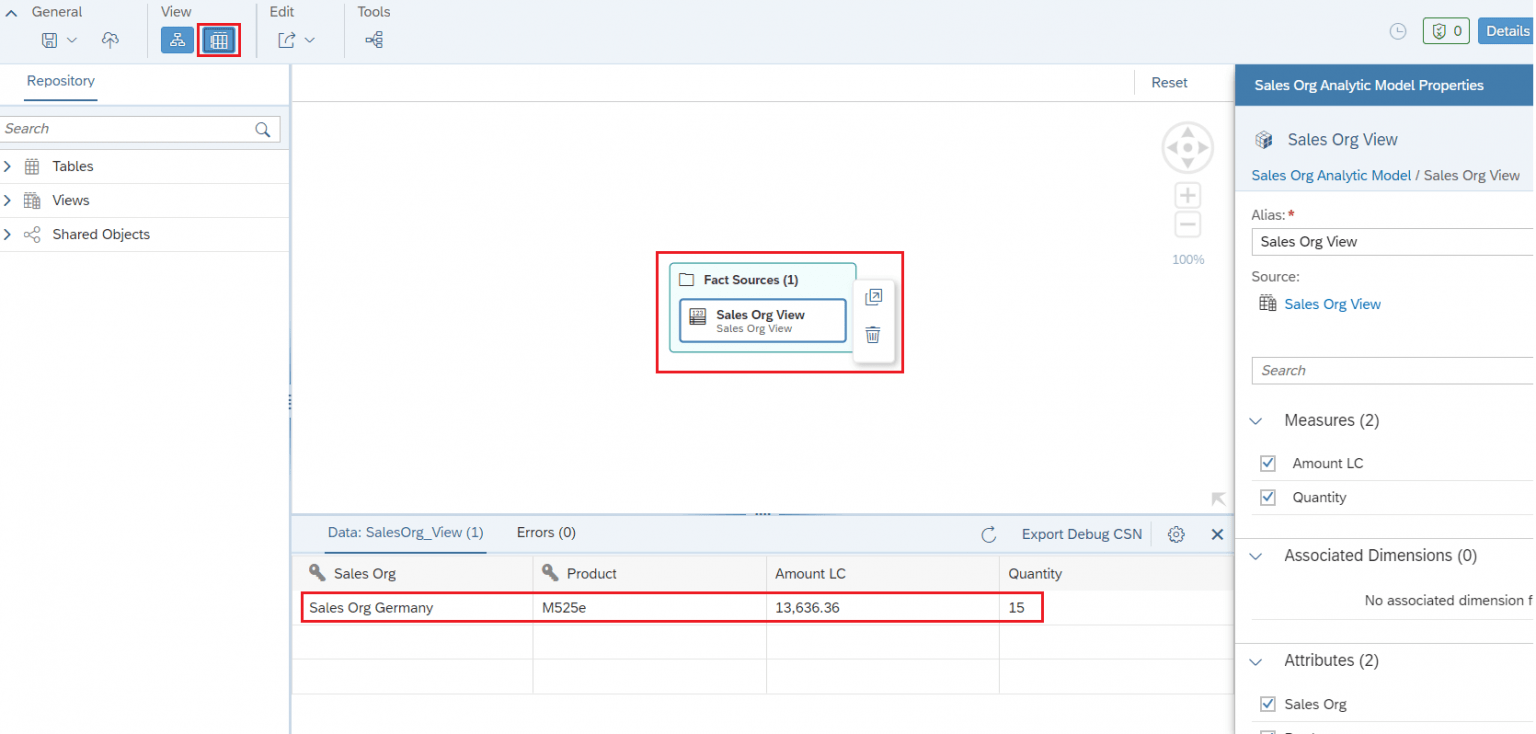Click the Details button
The height and width of the screenshot is (734, 1536).
pyautogui.click(x=1506, y=30)
